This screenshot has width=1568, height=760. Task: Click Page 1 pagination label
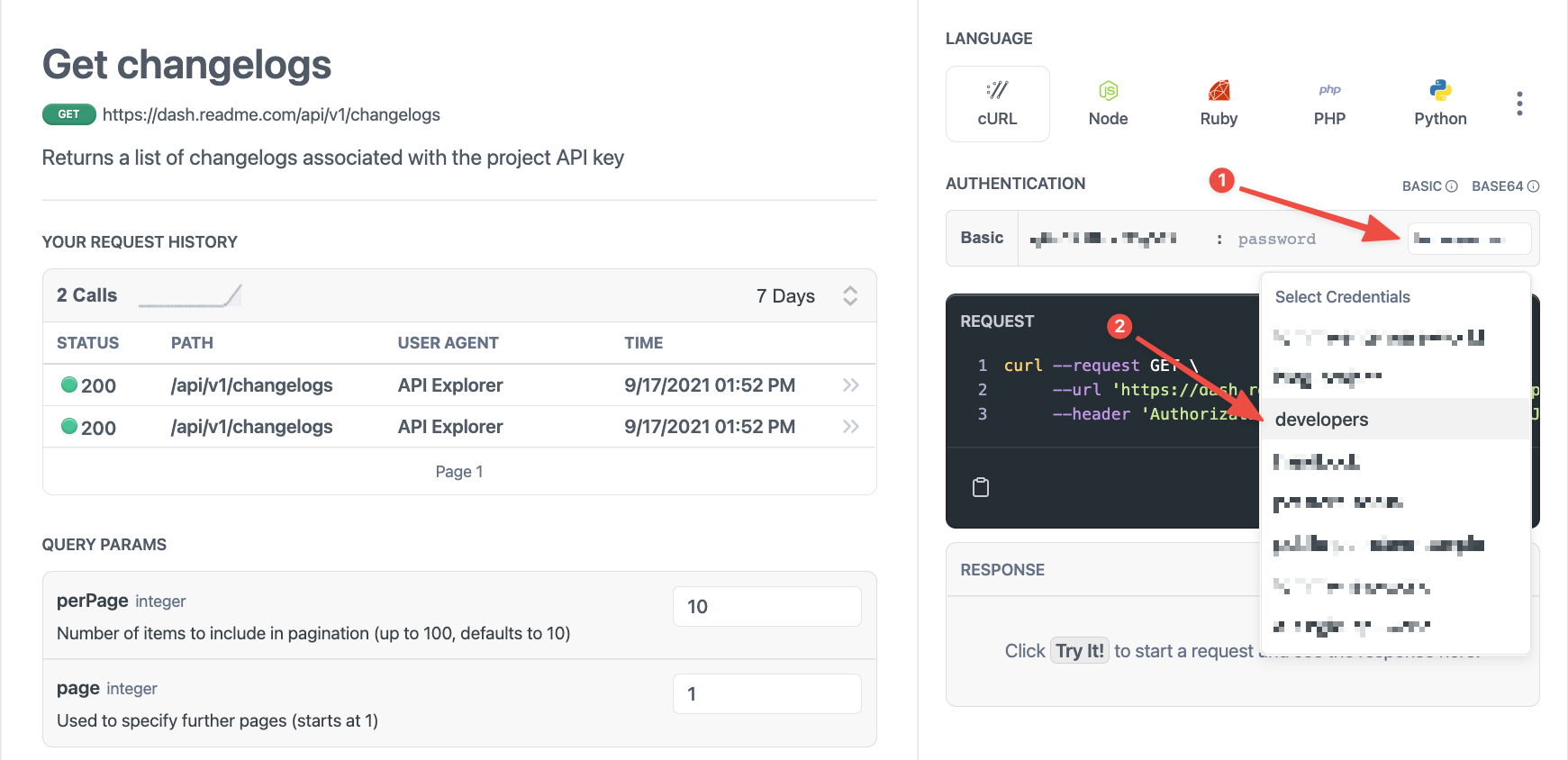459,472
